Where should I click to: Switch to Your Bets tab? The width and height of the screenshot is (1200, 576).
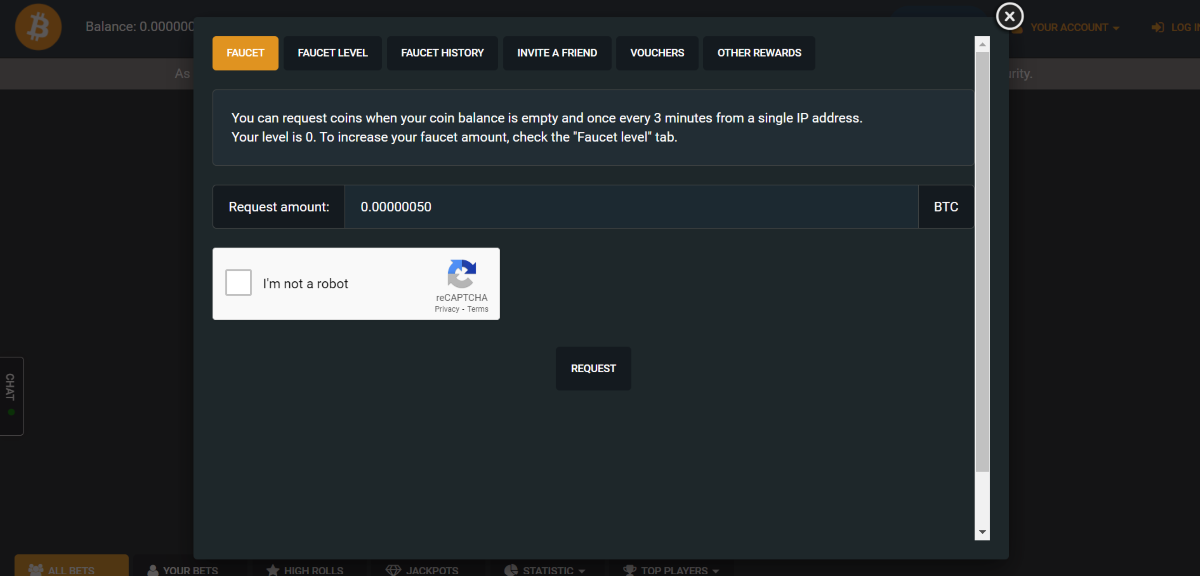182,570
